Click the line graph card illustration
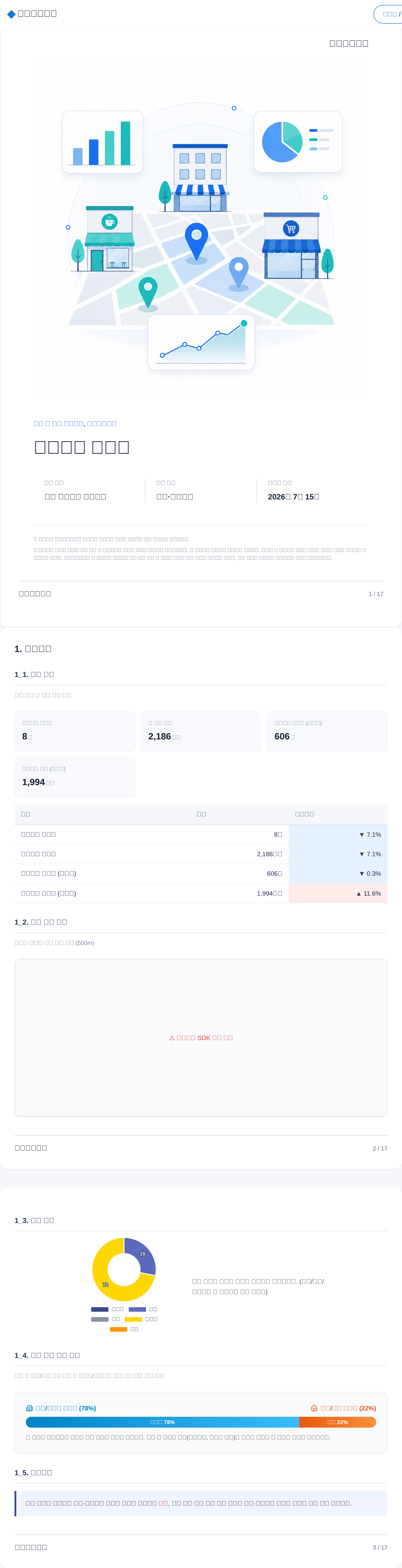This screenshot has height=1568, width=402. pyautogui.click(x=201, y=342)
